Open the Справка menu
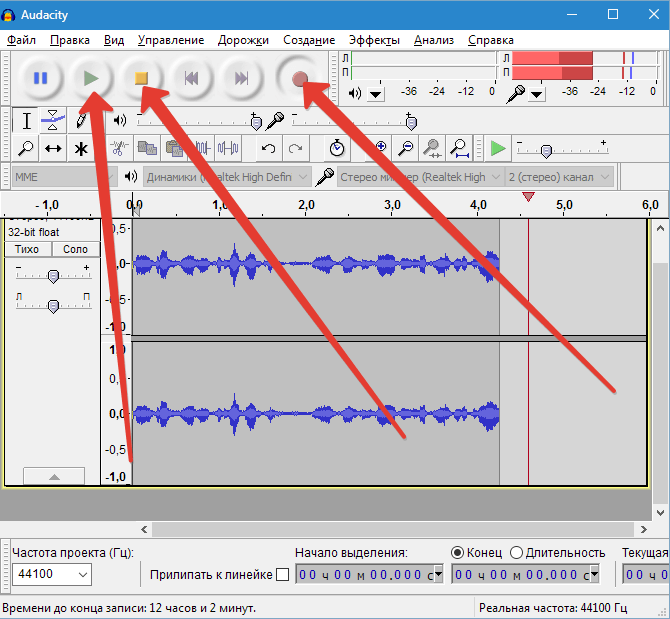The height and width of the screenshot is (619, 670). [x=491, y=40]
